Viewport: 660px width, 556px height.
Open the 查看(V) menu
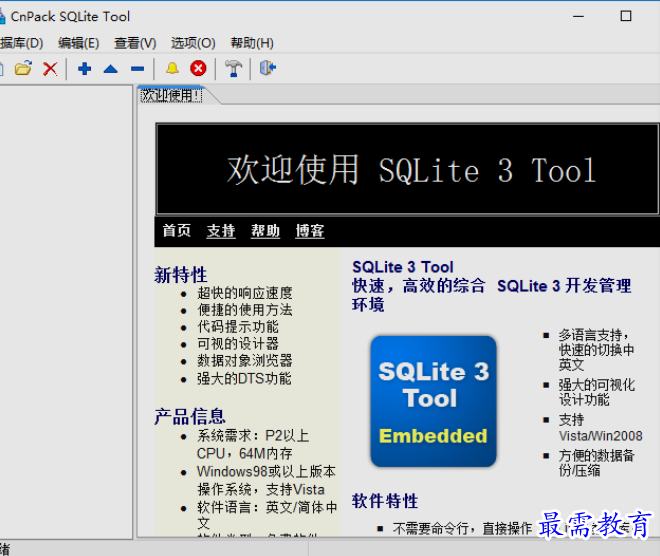(135, 43)
